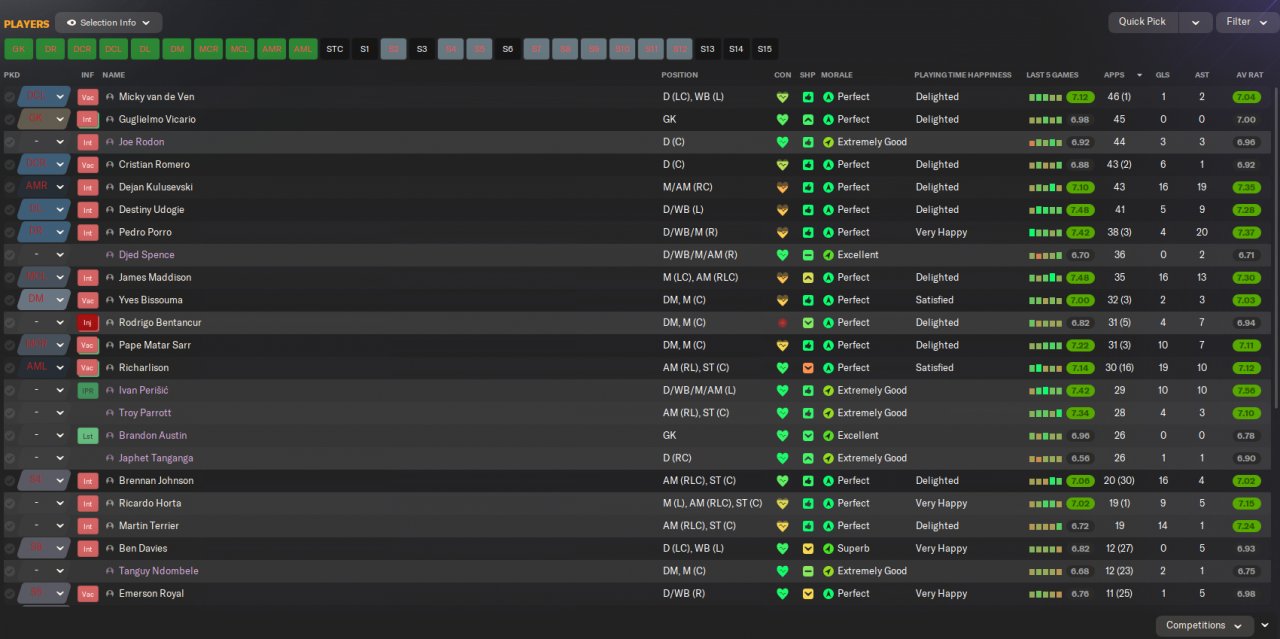Toggle pick circle for Micky van de Ven

click(x=10, y=97)
